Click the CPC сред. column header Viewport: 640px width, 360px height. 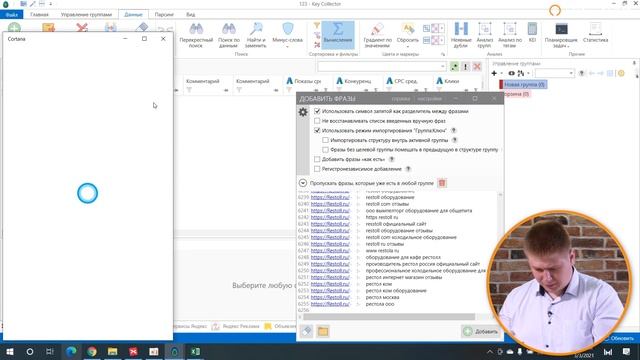tap(406, 81)
